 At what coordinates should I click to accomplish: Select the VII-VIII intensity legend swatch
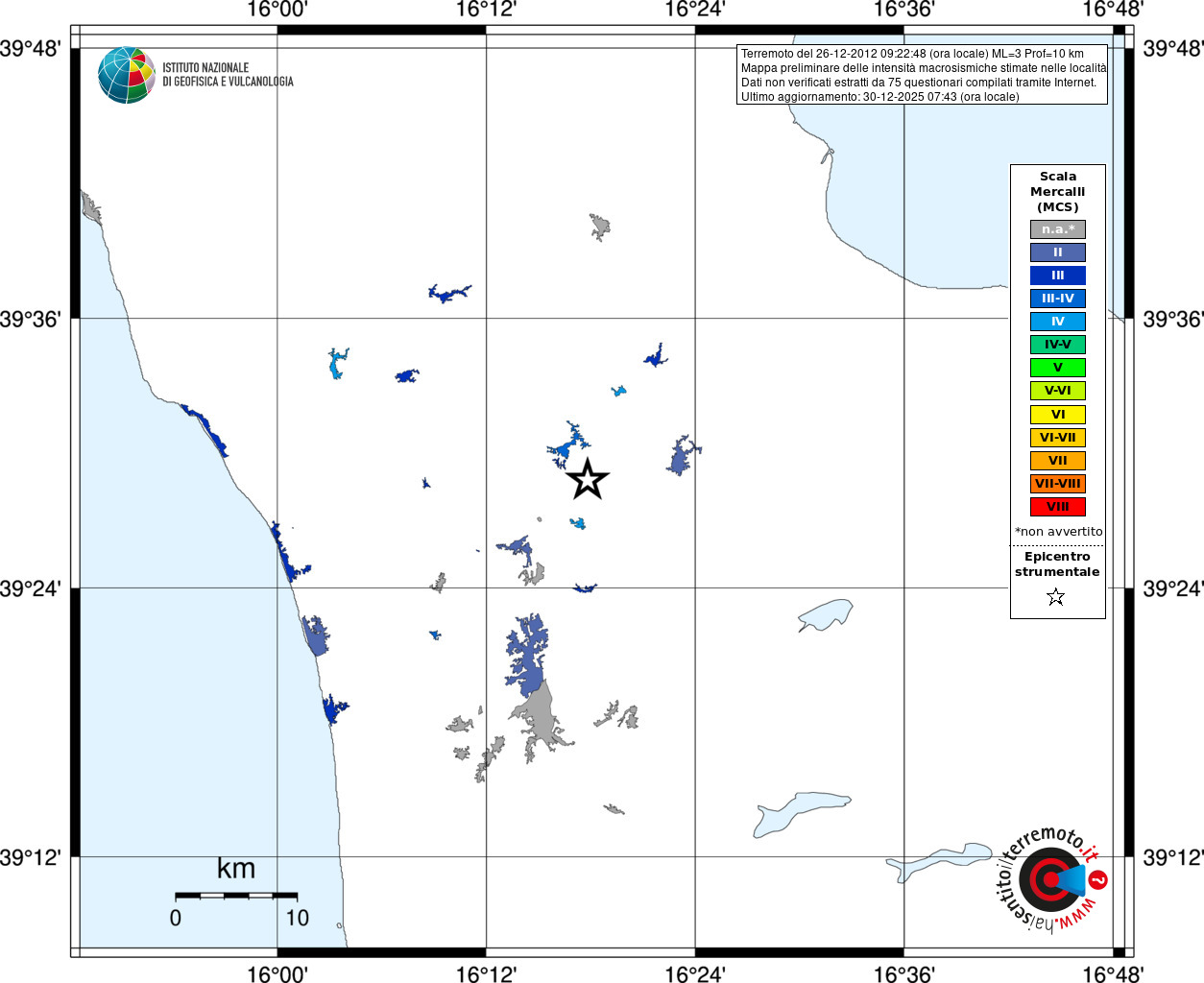(x=1058, y=484)
